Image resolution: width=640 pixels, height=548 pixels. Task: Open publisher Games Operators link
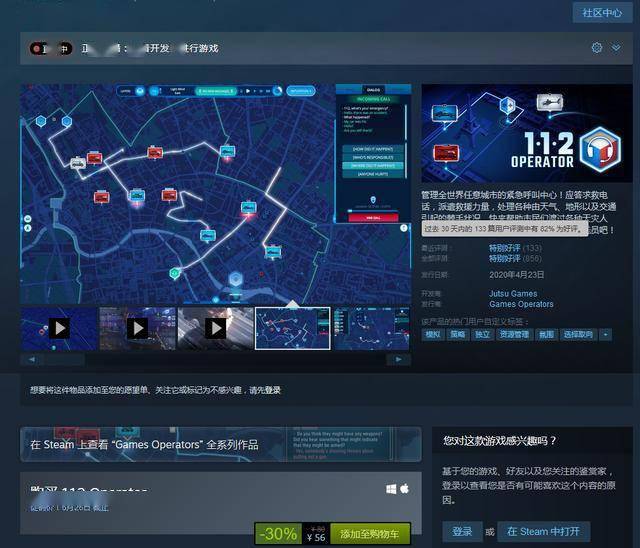(521, 304)
